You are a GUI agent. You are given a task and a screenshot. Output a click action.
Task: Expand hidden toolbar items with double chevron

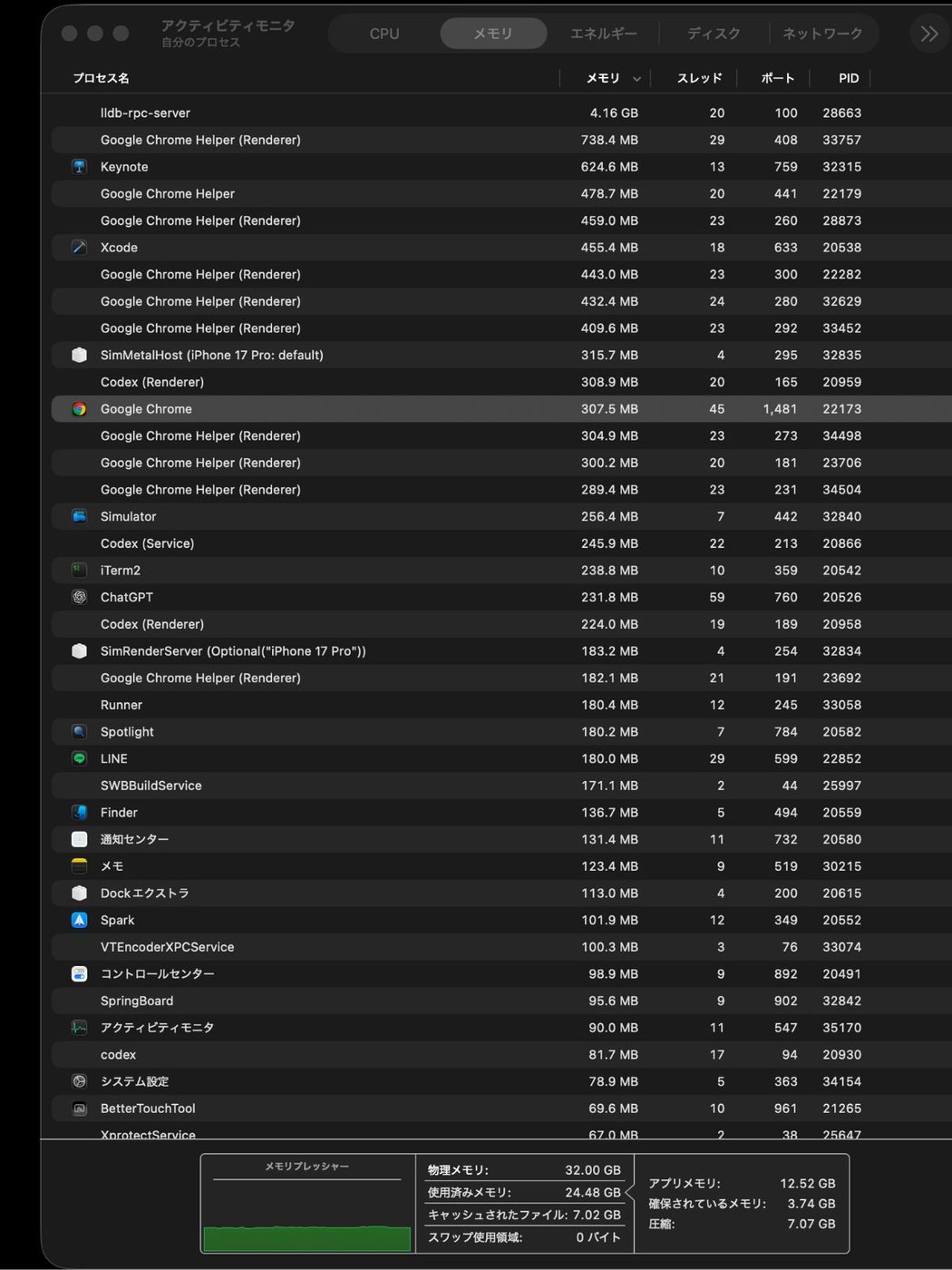[x=929, y=34]
